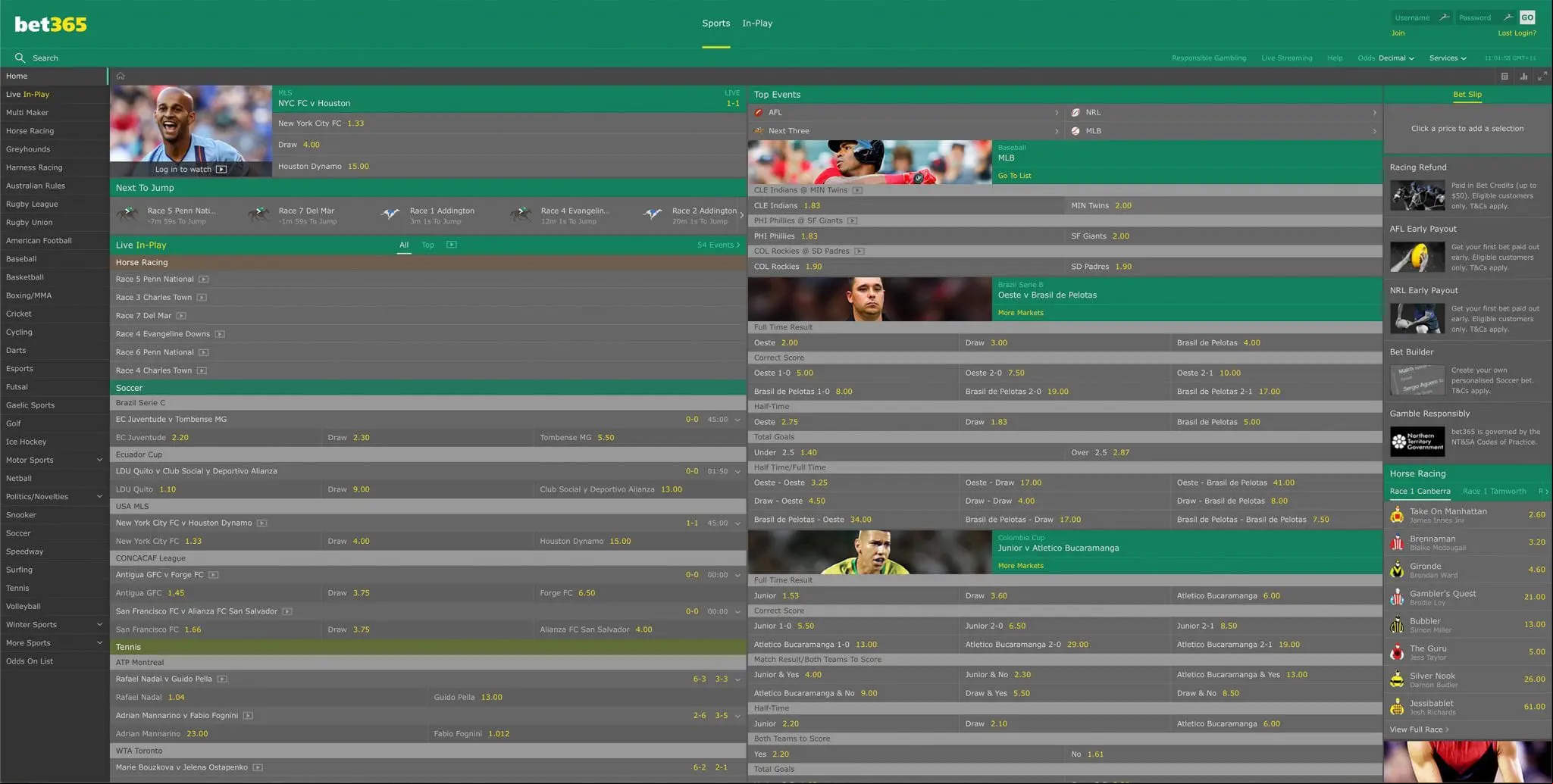Click video icon next to Race 4 Evangeline Downs
1553x784 pixels.
[x=220, y=334]
